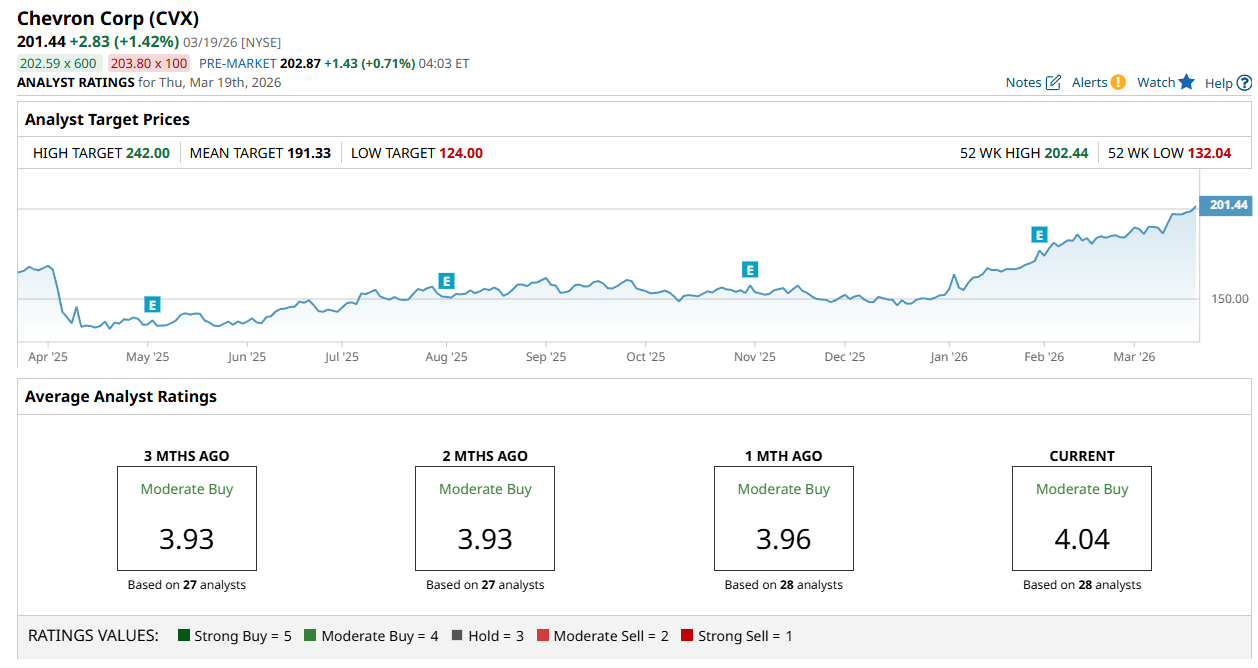Click the Hold gray legend swatch
Viewport: 1258px width, 668px height.
457,635
